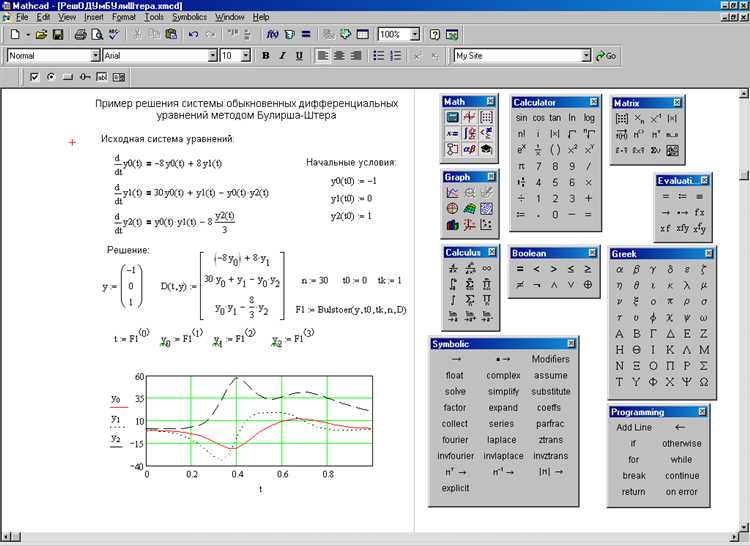Select the radio button control in controls toolbar
Image resolution: width=750 pixels, height=546 pixels.
50,76
